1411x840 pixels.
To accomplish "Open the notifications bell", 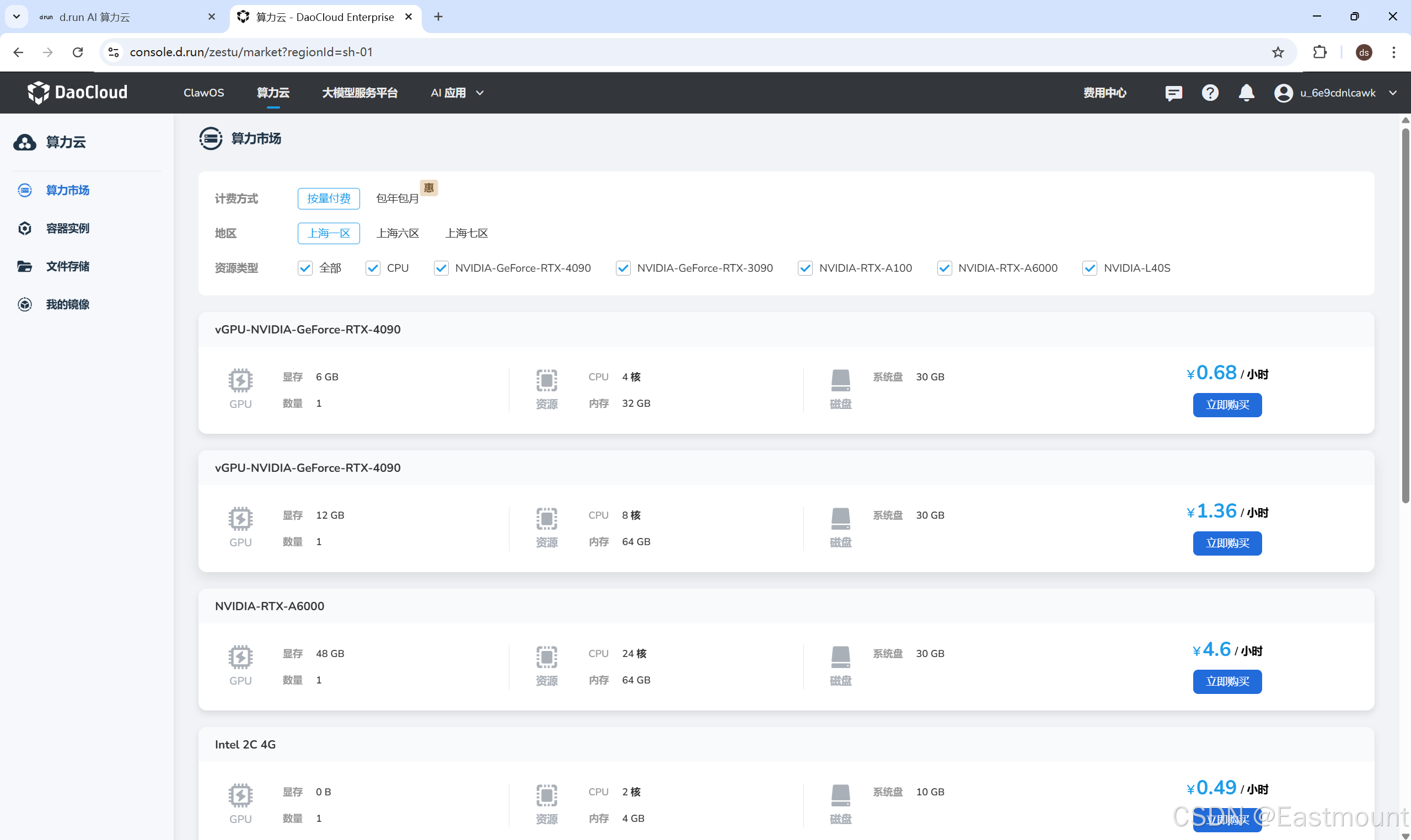I will (1246, 93).
